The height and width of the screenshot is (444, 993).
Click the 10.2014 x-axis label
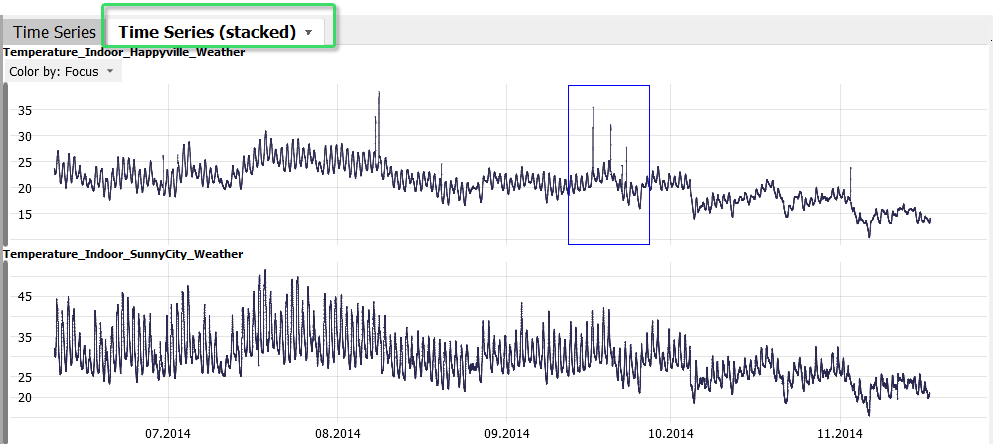670,433
